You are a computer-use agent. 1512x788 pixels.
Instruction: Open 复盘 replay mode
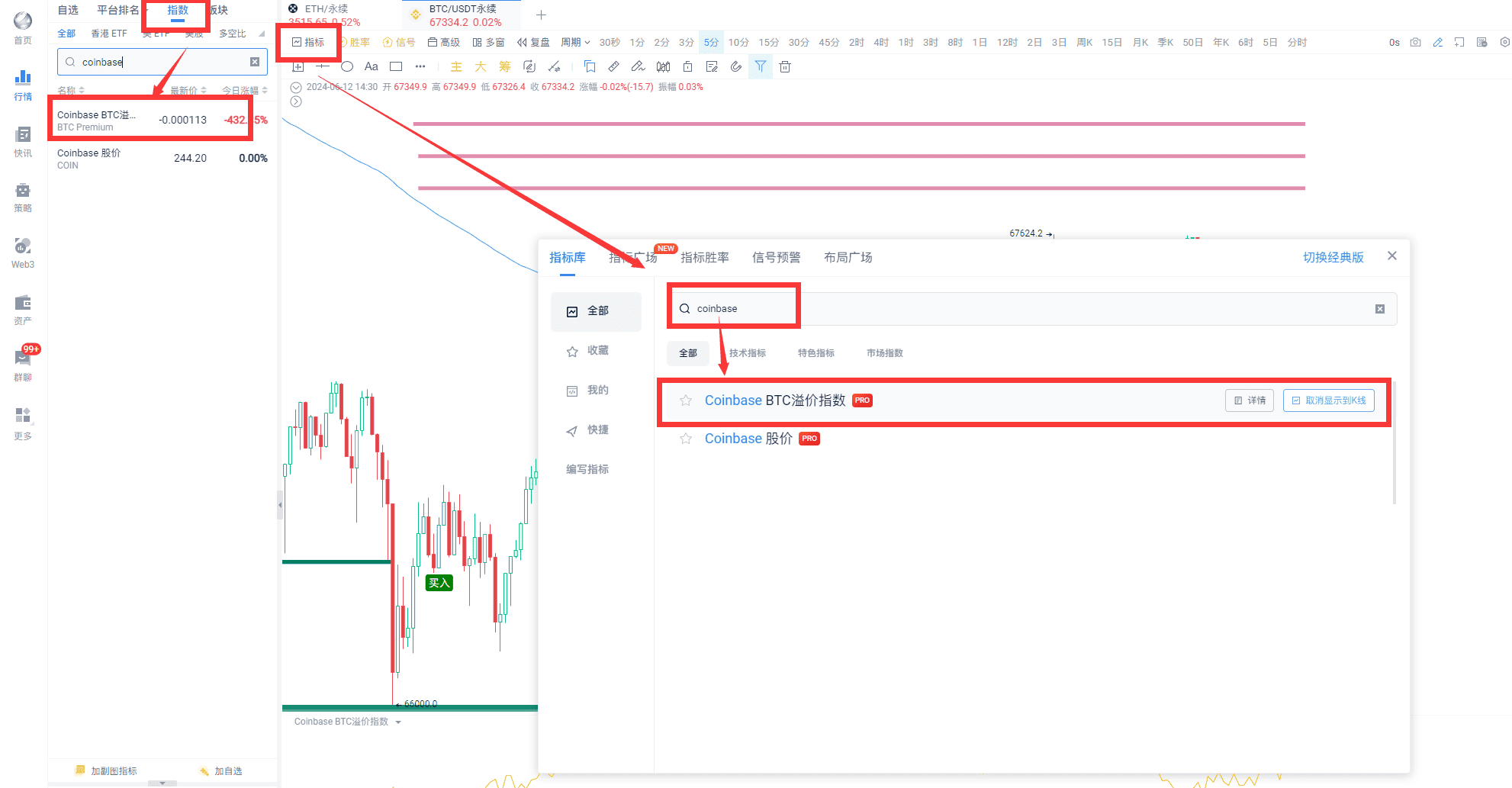click(533, 42)
